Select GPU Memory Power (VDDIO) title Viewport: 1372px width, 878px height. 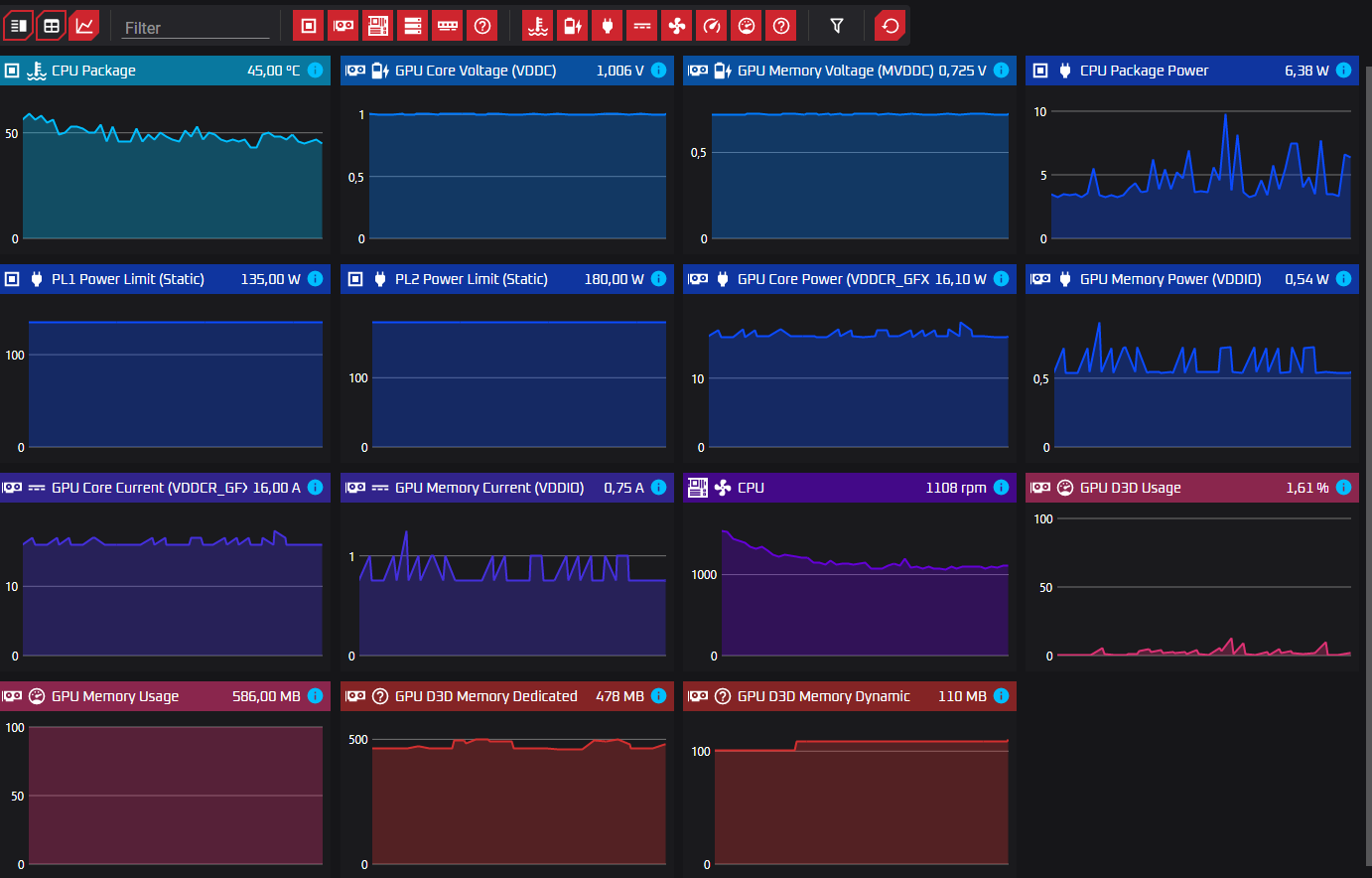pos(1170,279)
